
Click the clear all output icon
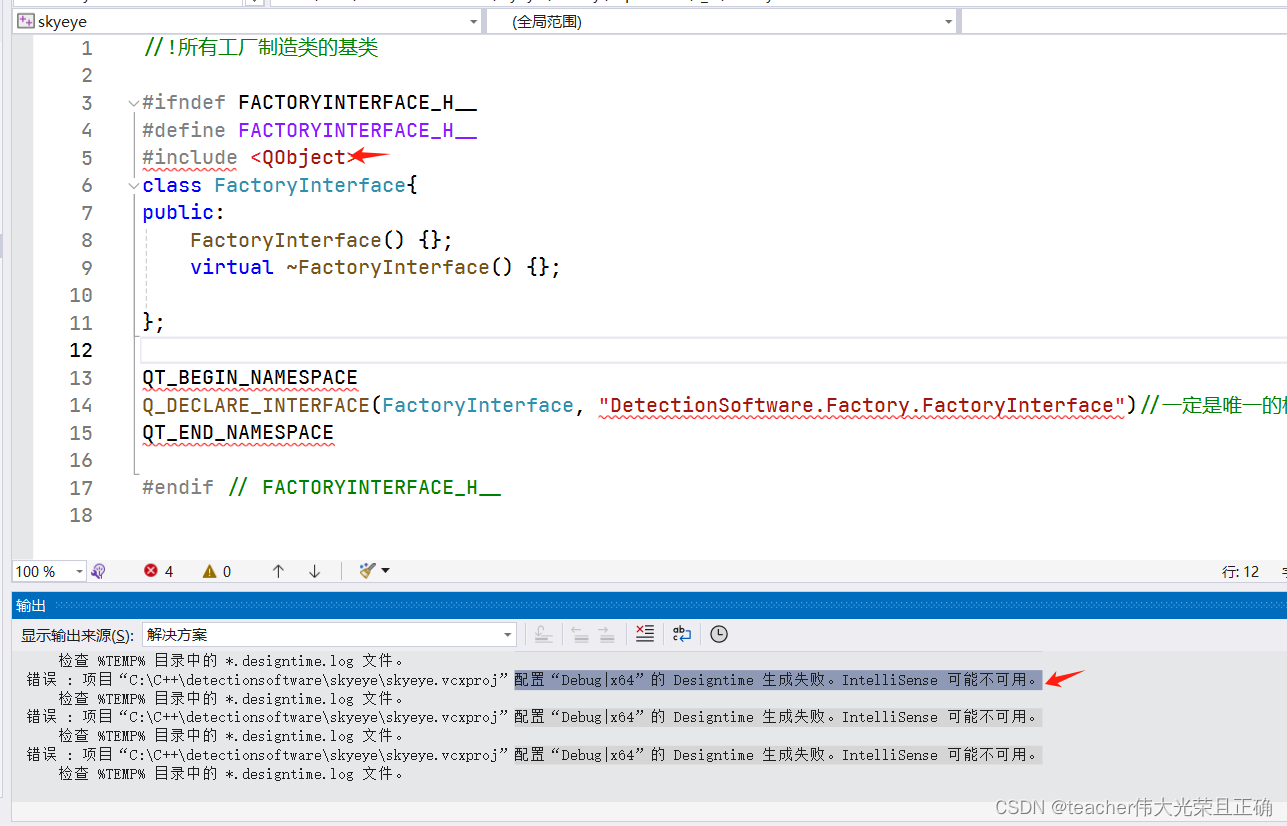pos(645,634)
